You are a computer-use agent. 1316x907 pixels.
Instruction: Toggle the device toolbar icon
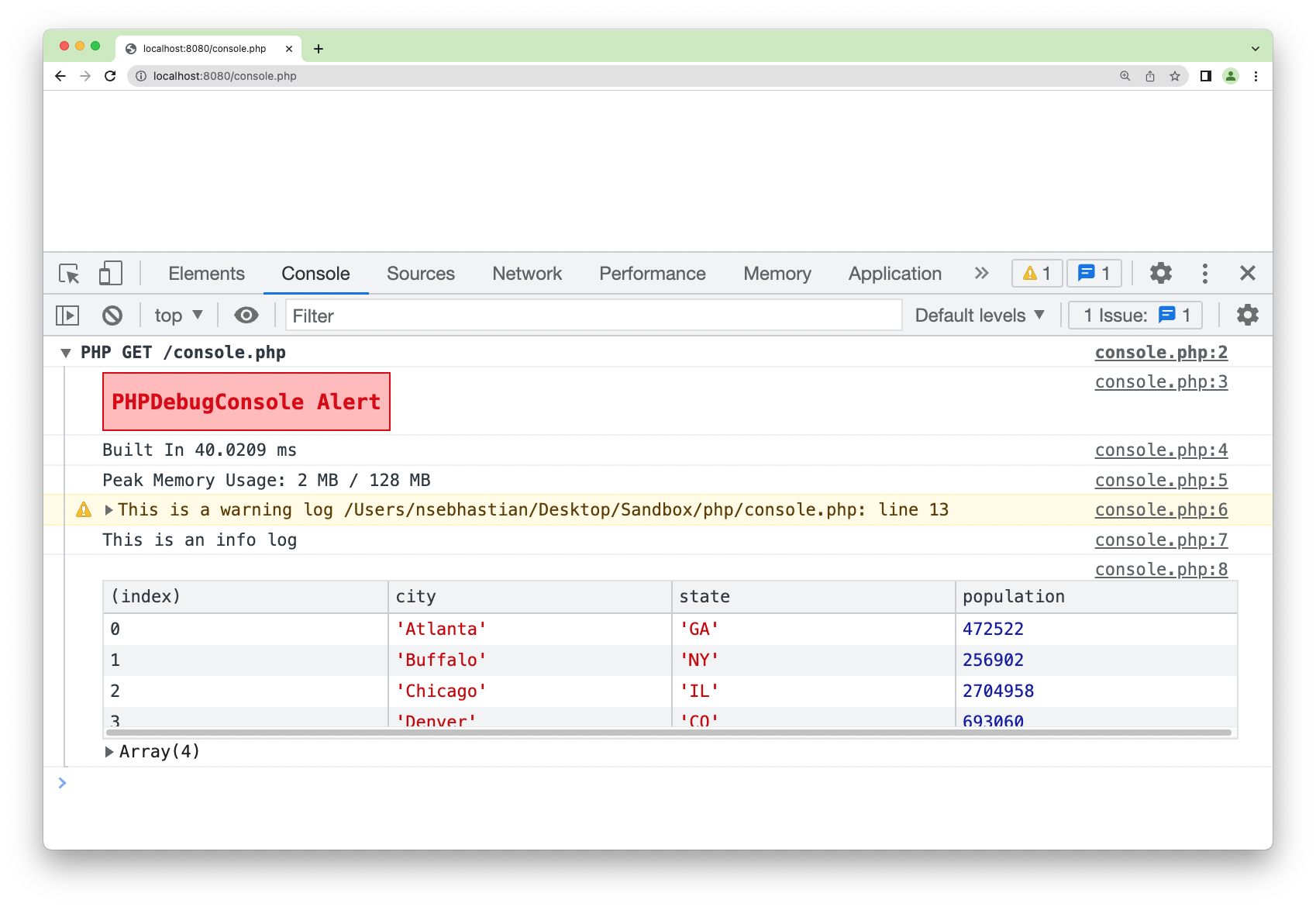pos(110,274)
